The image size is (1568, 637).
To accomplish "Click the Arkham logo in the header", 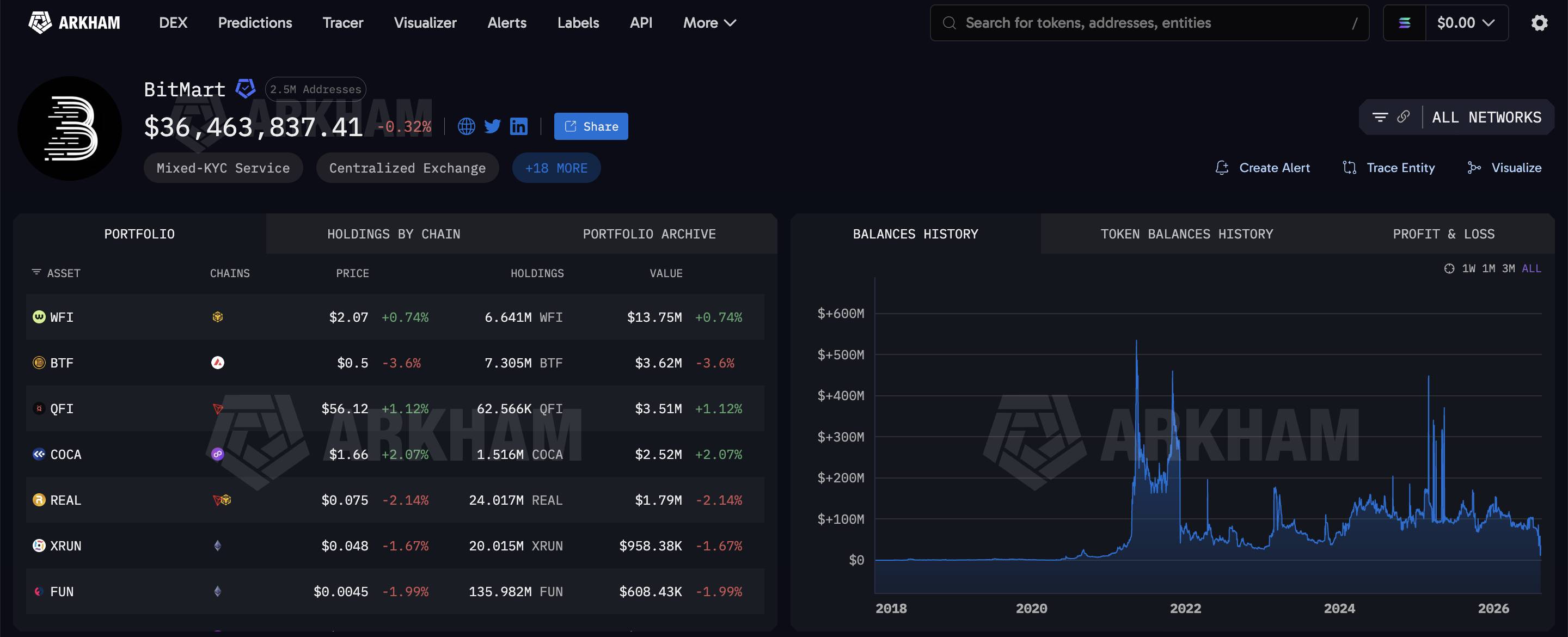I will point(74,22).
